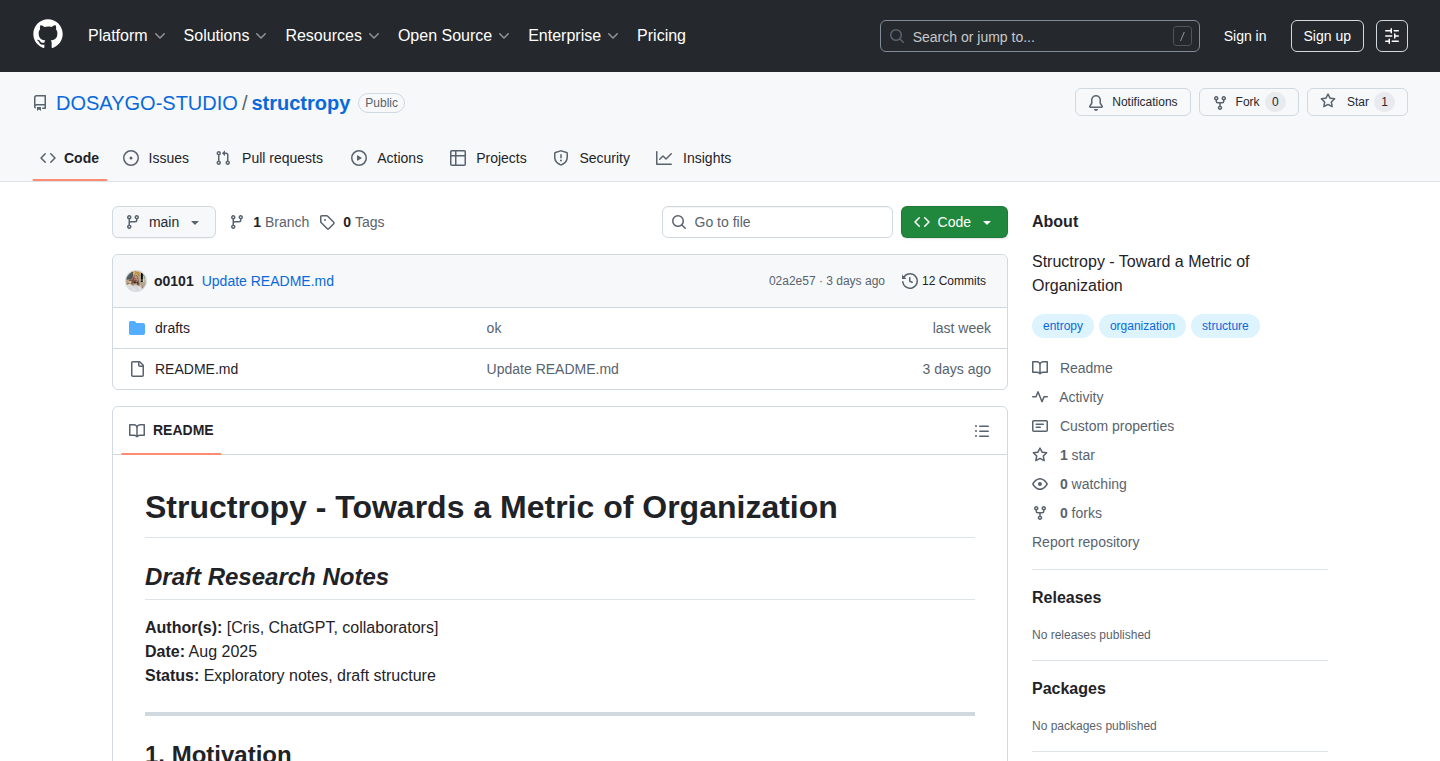Select the organization topic tag
The width and height of the screenshot is (1440, 761).
point(1142,326)
